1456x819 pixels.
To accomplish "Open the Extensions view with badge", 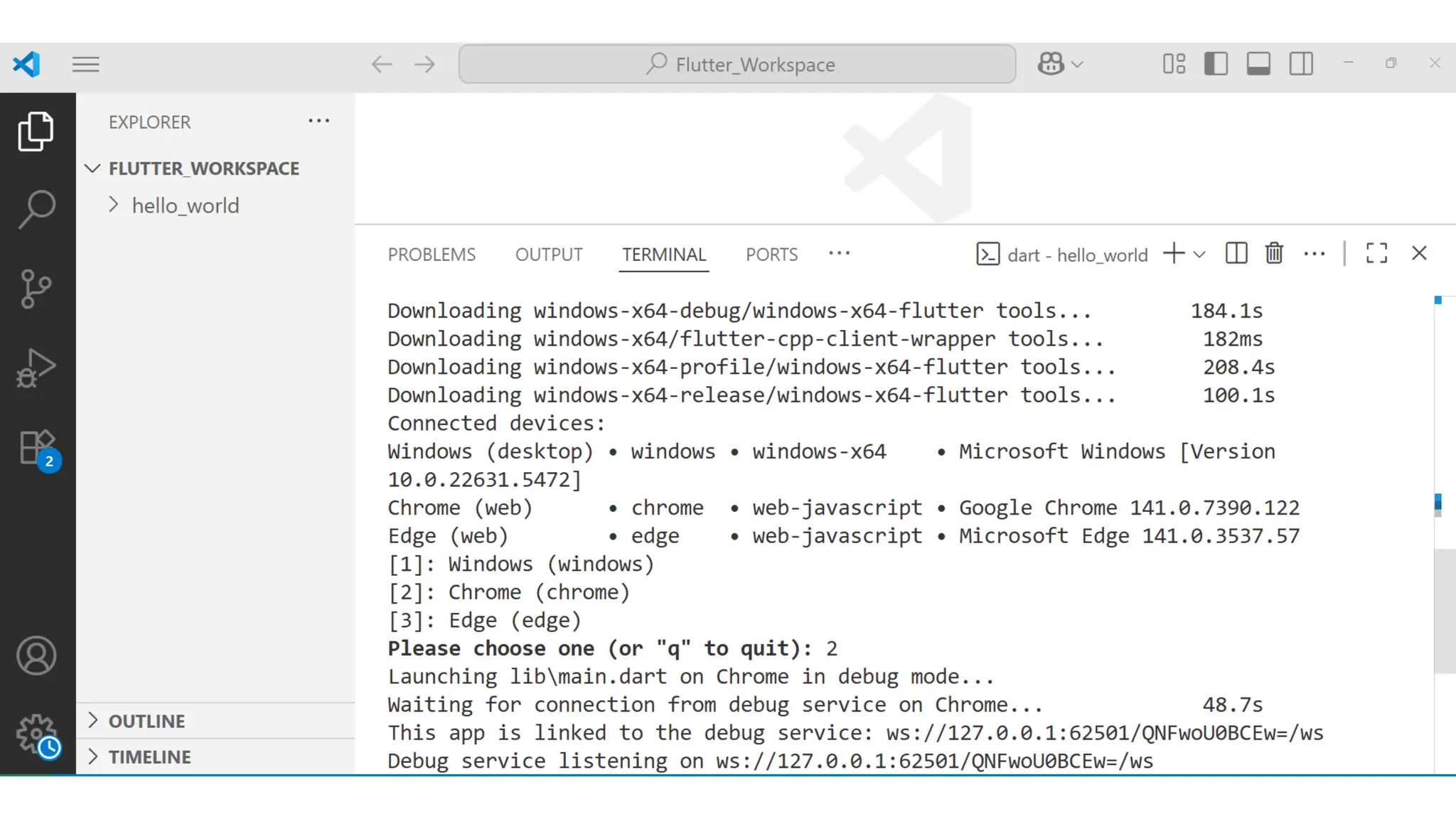I will 36,448.
